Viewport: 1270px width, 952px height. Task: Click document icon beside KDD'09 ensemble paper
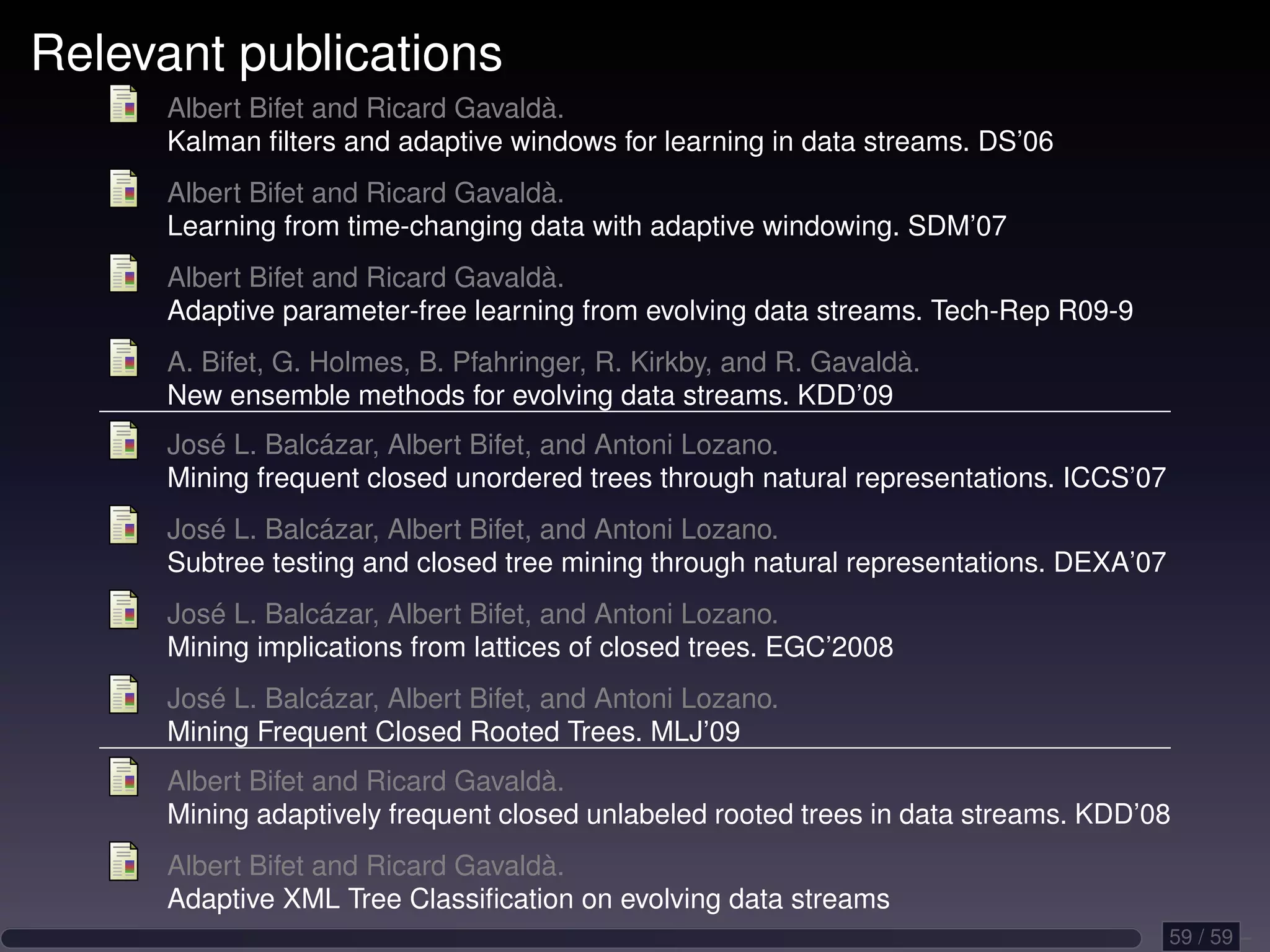(x=123, y=358)
